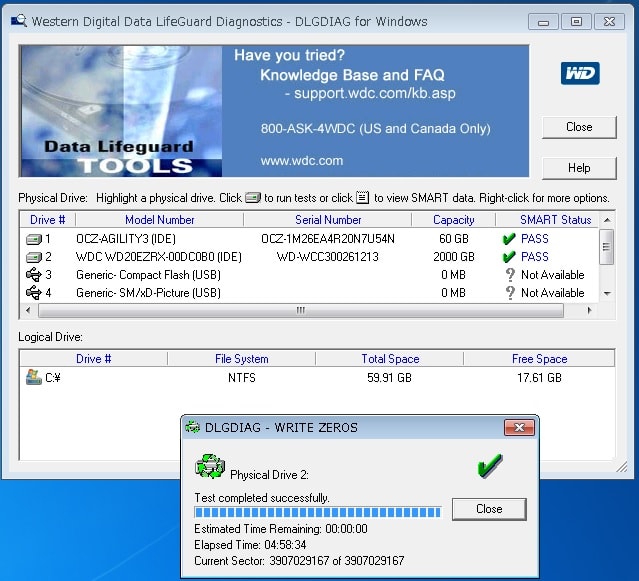Click the drive list scroll up arrow
The height and width of the screenshot is (581, 639).
[x=607, y=220]
